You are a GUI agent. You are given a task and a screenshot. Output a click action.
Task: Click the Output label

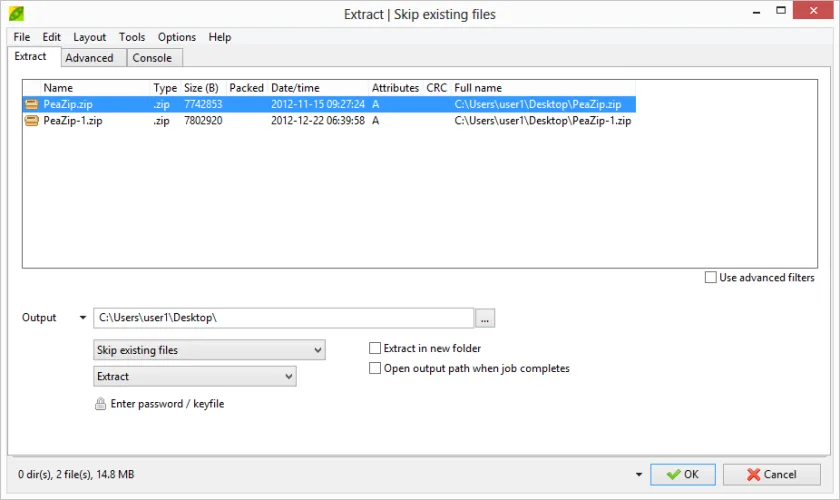(39, 318)
